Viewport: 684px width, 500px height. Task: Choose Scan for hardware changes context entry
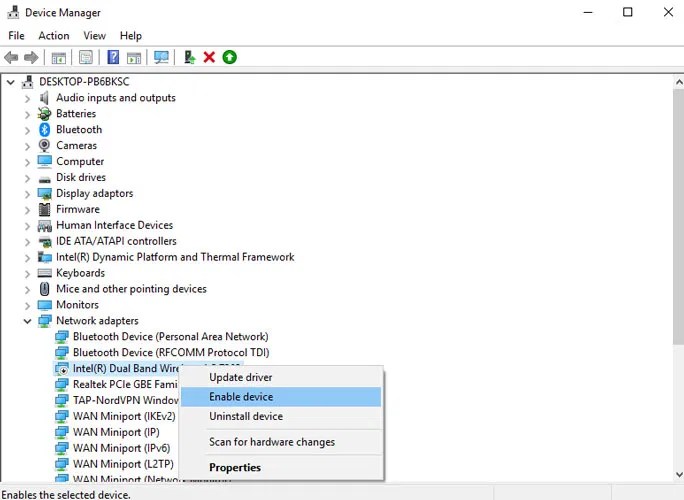click(x=281, y=442)
